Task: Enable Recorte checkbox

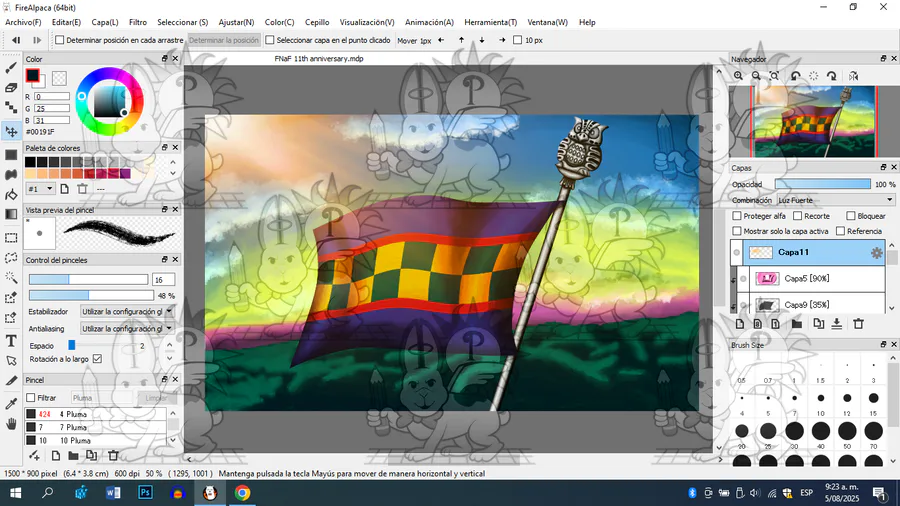Action: coord(798,216)
